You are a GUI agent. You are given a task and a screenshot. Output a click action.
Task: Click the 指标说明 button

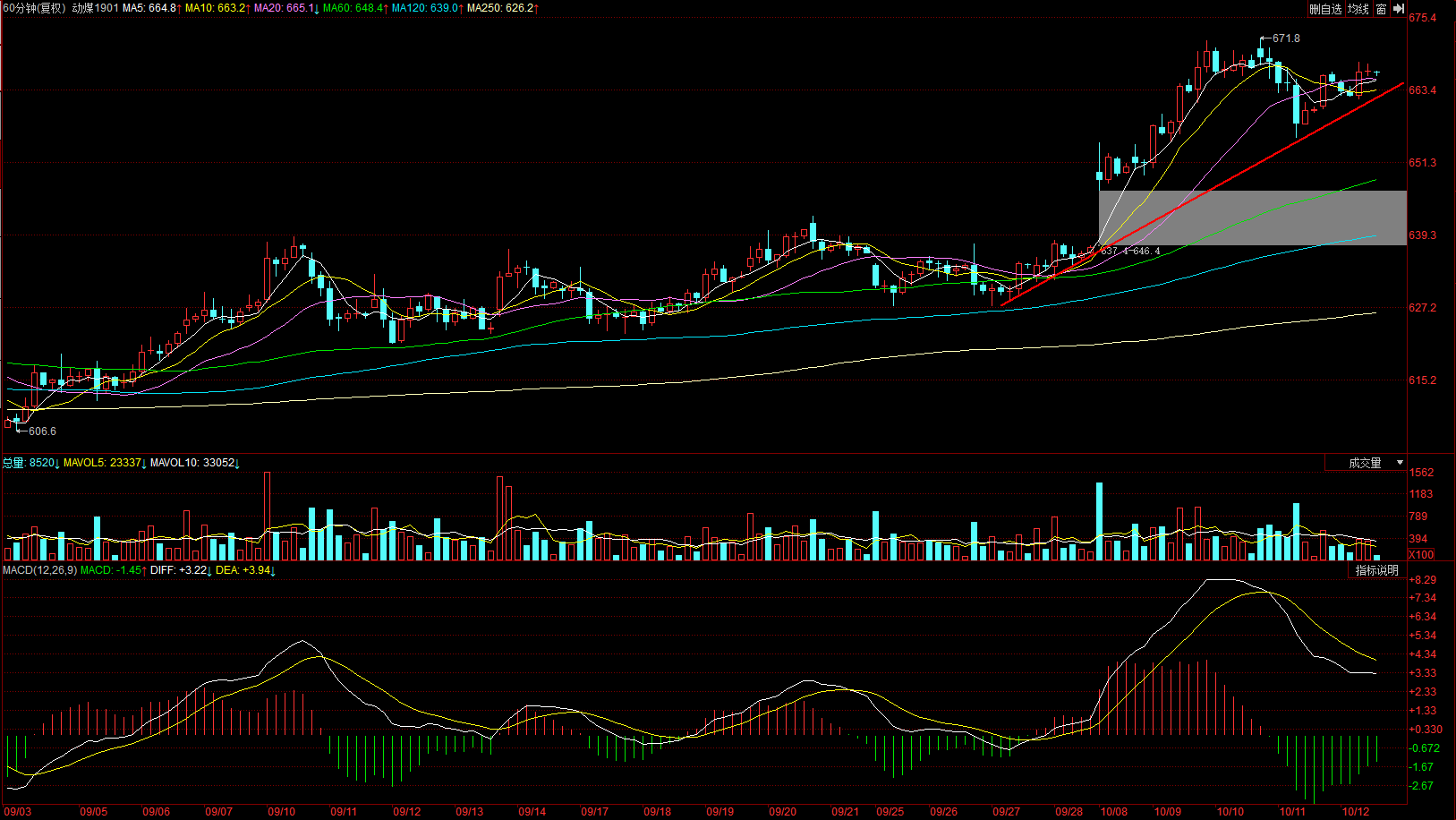(1376, 570)
